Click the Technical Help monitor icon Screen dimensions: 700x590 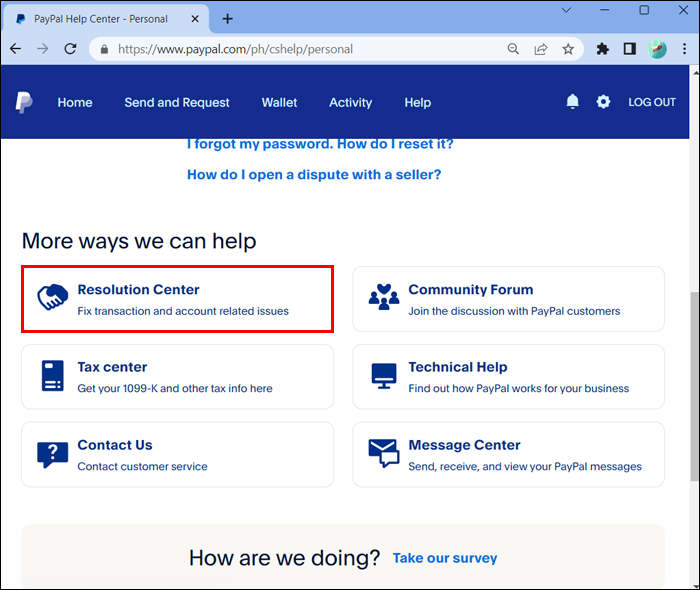(x=383, y=376)
